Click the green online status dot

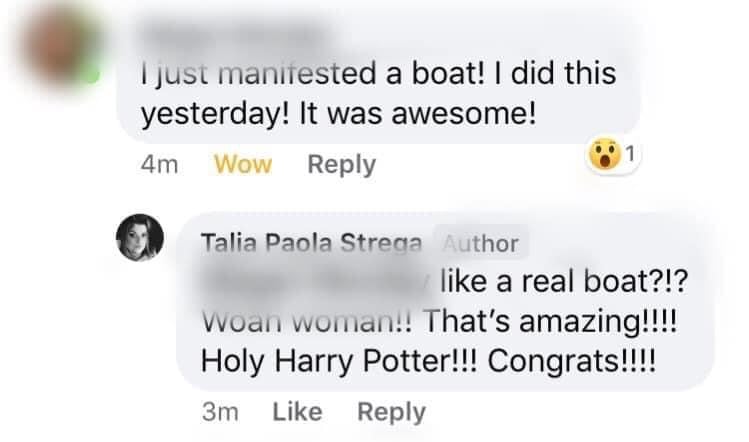[93, 74]
